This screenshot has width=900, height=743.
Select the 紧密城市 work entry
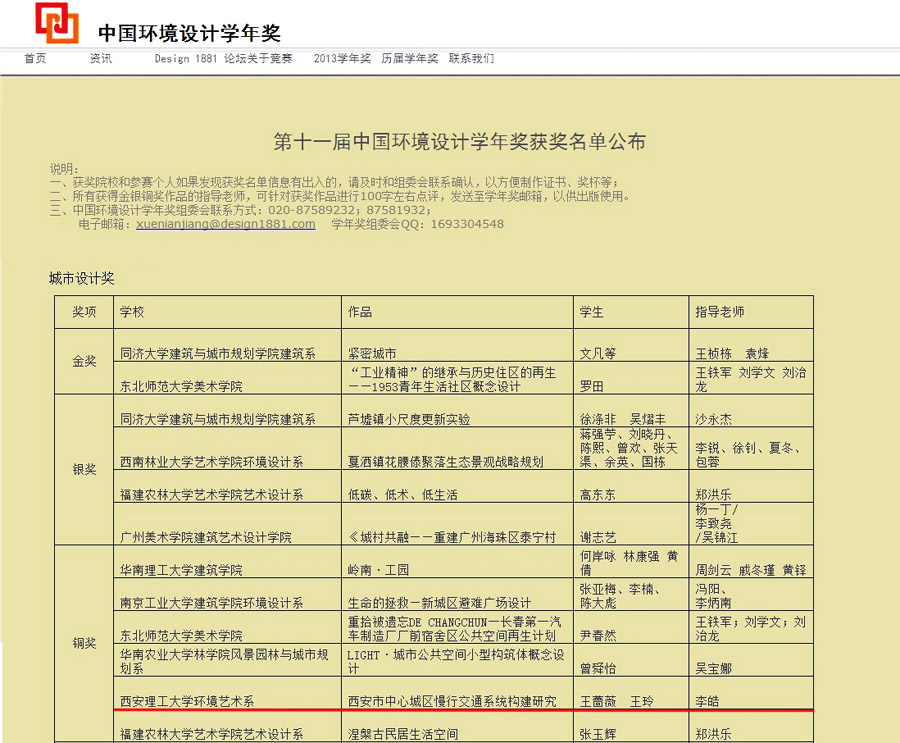coord(372,353)
